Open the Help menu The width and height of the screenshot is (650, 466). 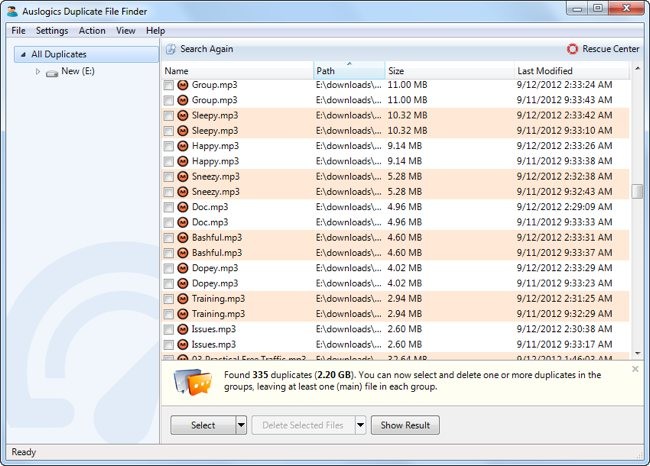[x=155, y=31]
